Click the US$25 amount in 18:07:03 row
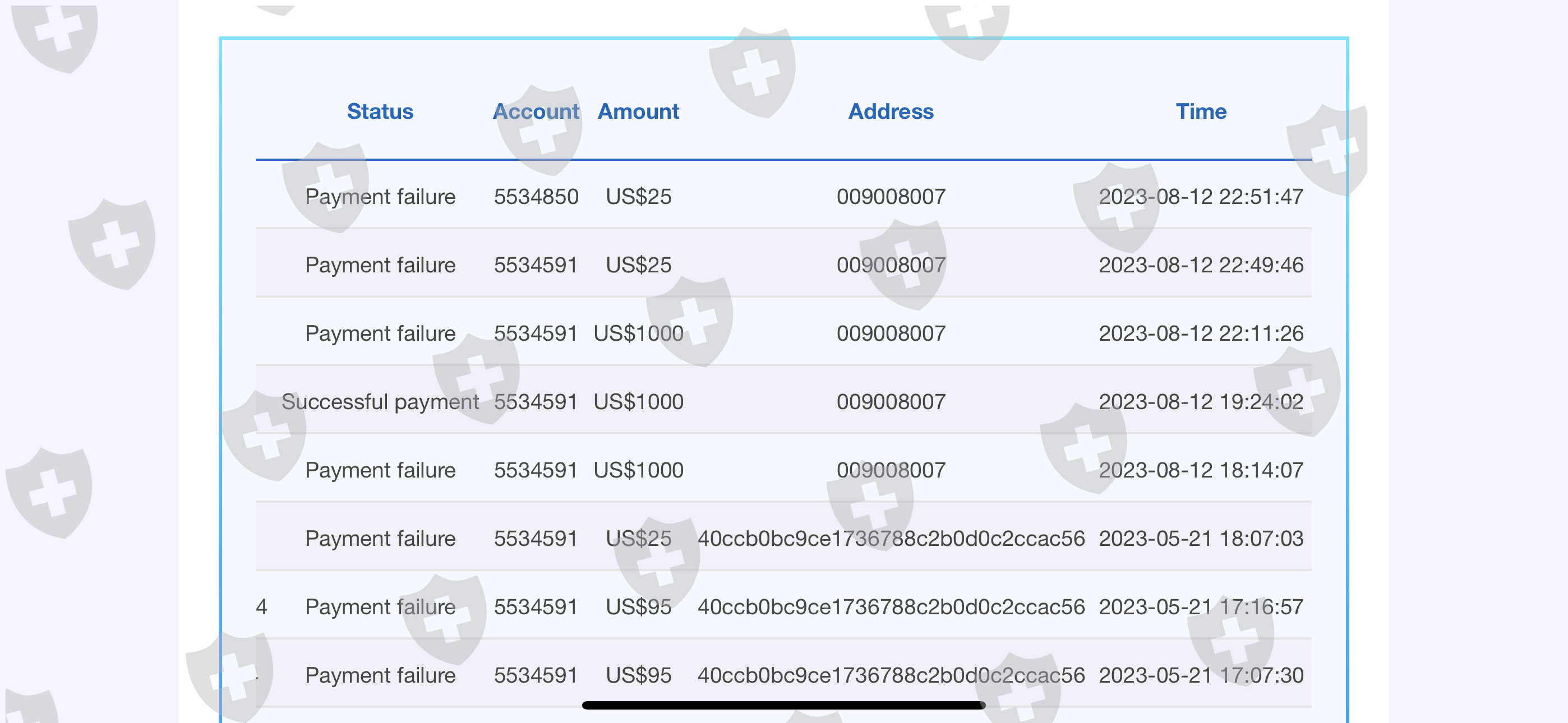Screen dimensions: 1568x723 pyautogui.click(x=638, y=539)
